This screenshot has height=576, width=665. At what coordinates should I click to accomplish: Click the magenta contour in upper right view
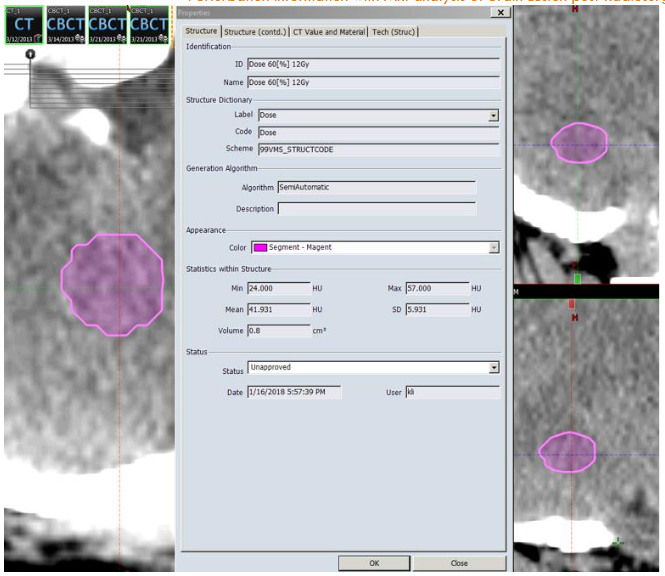(x=579, y=143)
